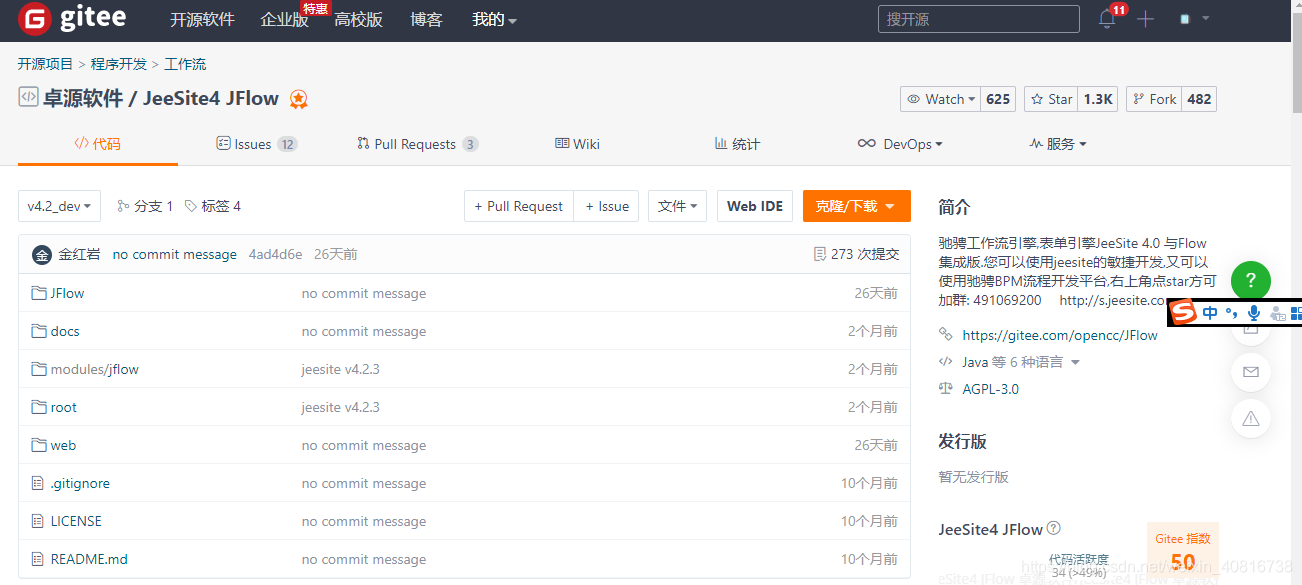This screenshot has height=585, width=1302.
Task: Open https://gitee.com/opencc/JFlow link
Action: (x=1060, y=335)
